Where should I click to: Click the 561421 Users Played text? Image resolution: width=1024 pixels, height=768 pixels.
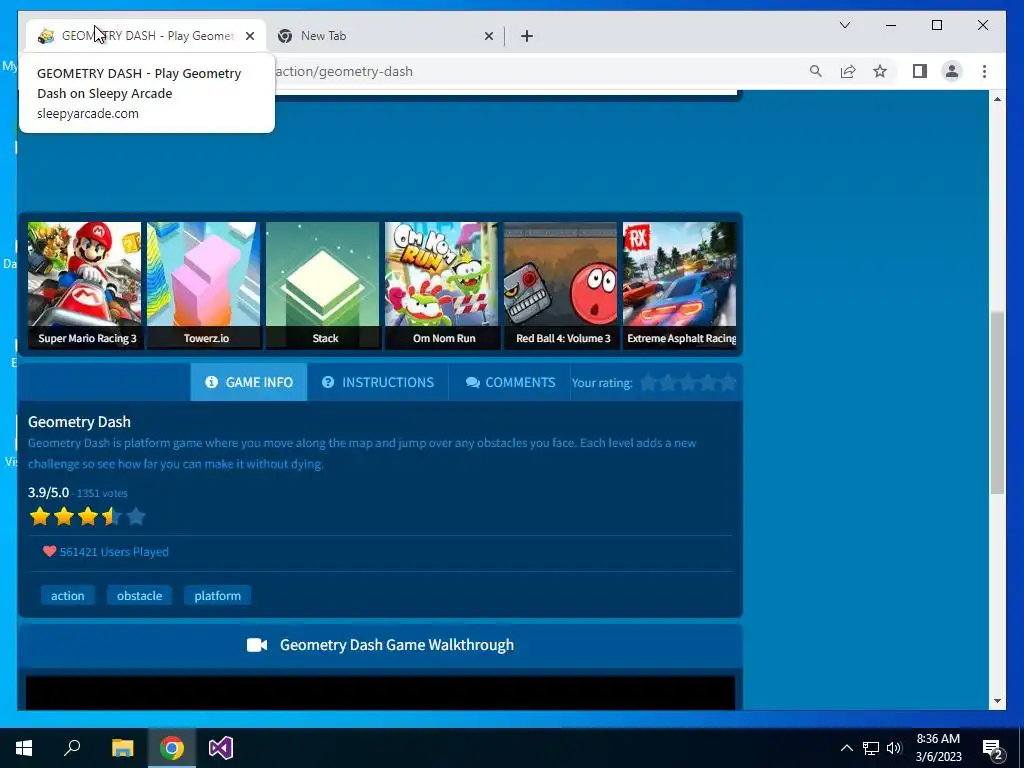(x=114, y=552)
